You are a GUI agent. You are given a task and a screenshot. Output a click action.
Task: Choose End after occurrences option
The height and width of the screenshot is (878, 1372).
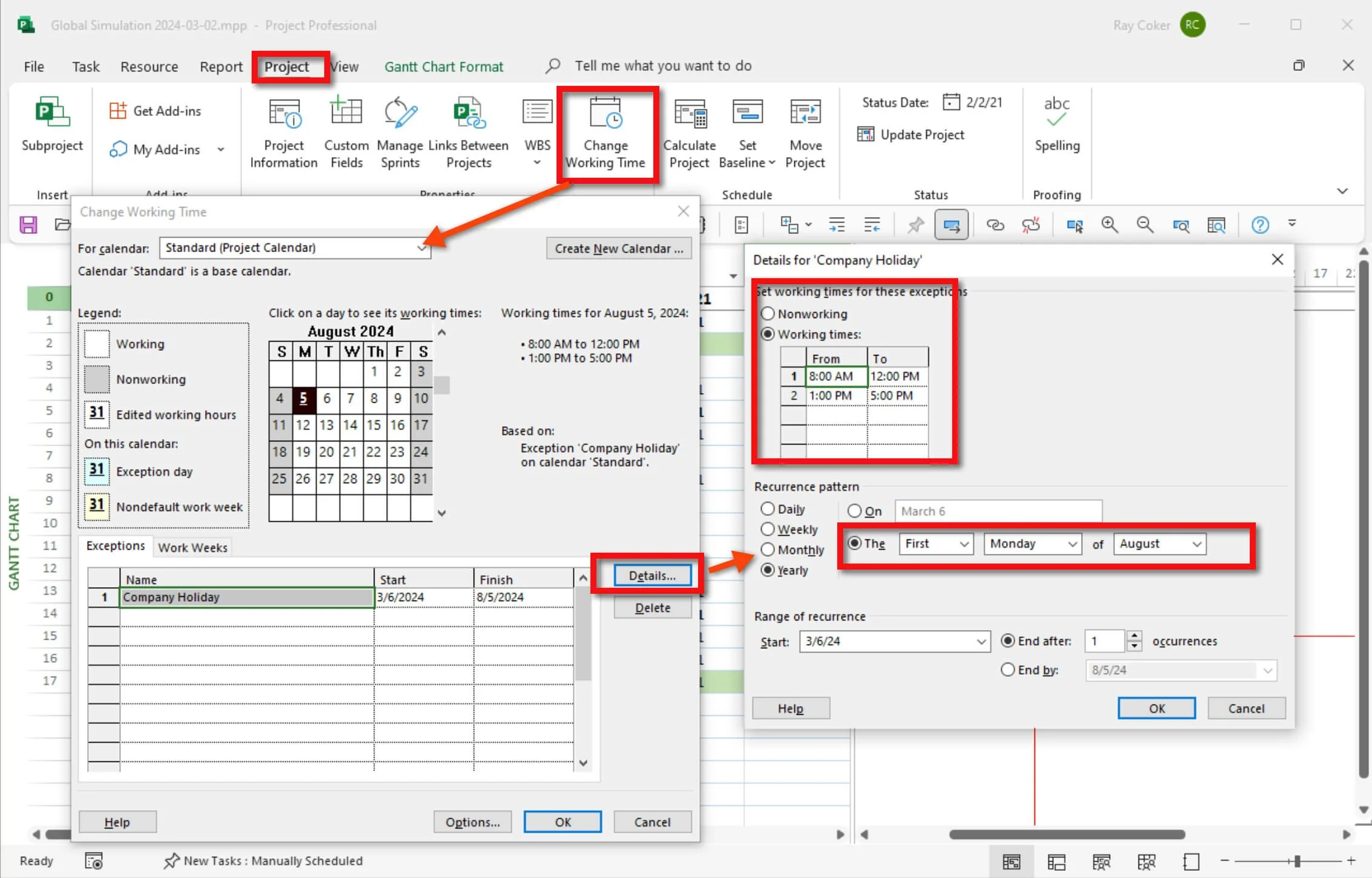(1008, 640)
